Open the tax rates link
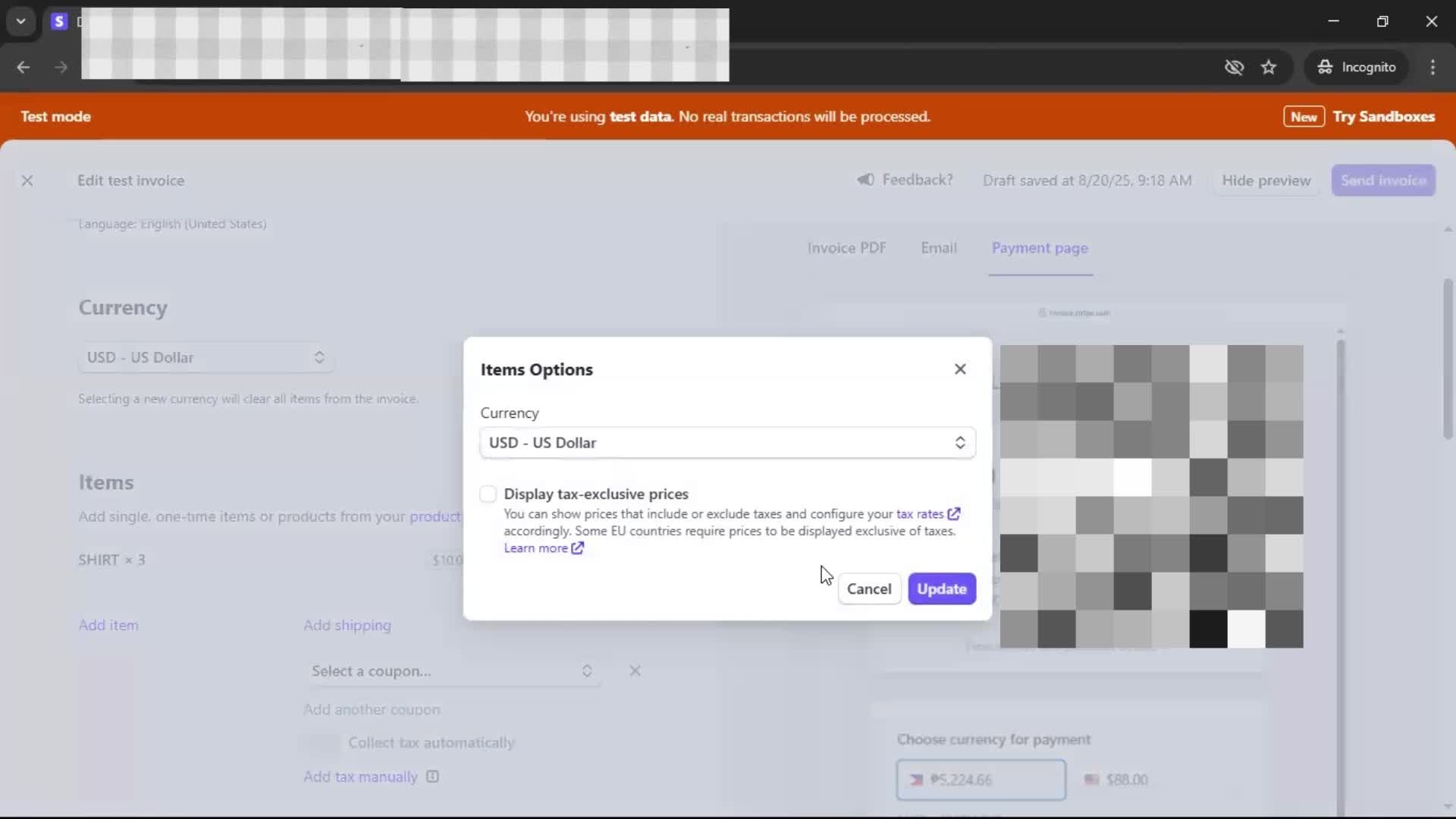1456x819 pixels. tap(920, 514)
